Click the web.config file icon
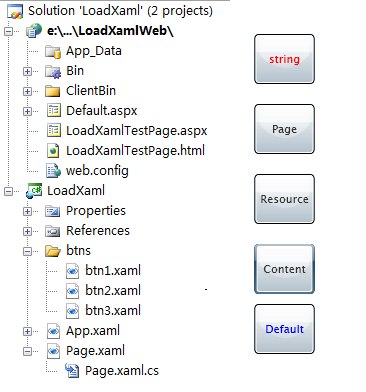The width and height of the screenshot is (366, 392). coord(53,171)
